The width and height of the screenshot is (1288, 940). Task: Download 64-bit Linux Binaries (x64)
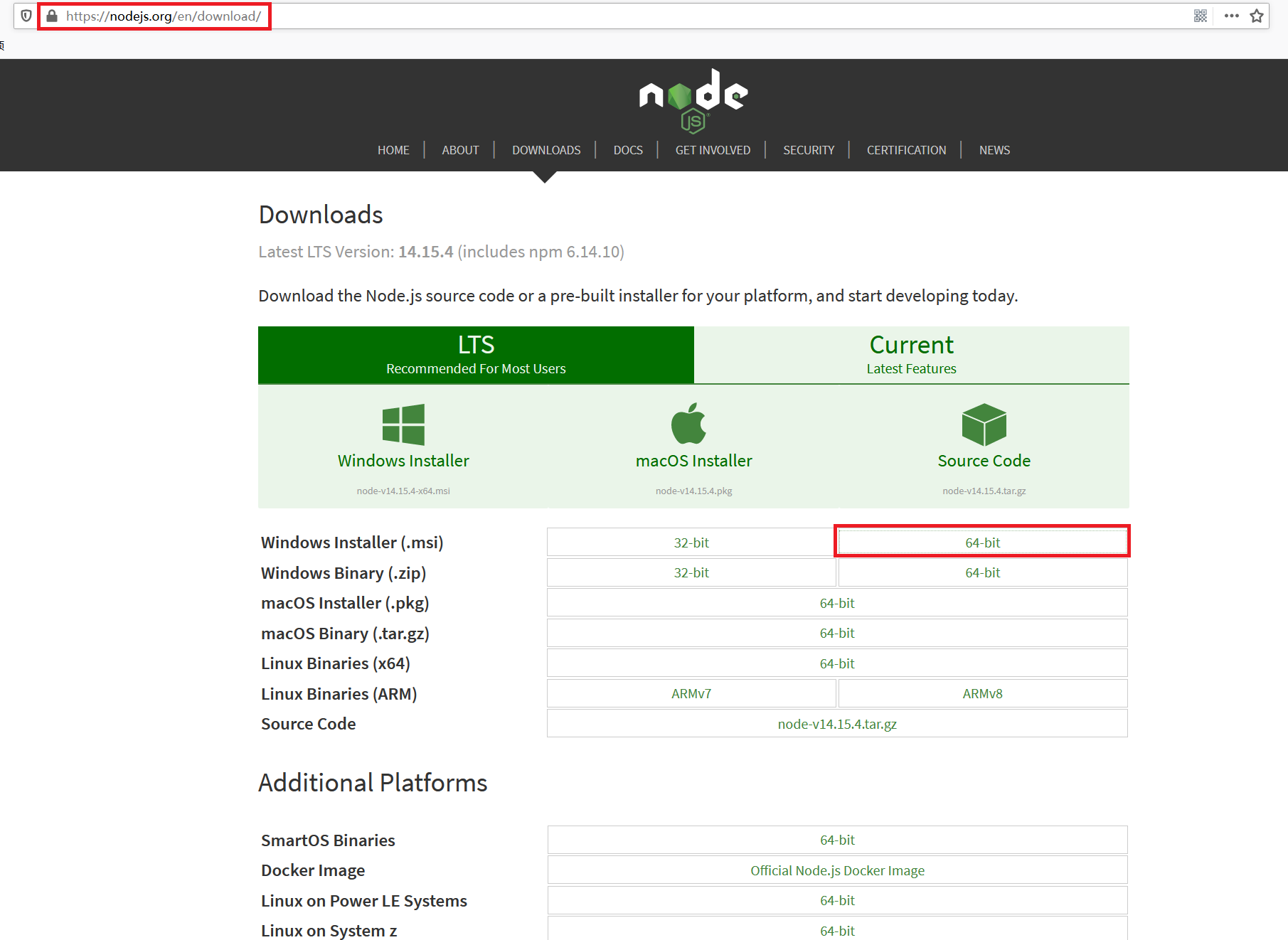click(x=837, y=663)
